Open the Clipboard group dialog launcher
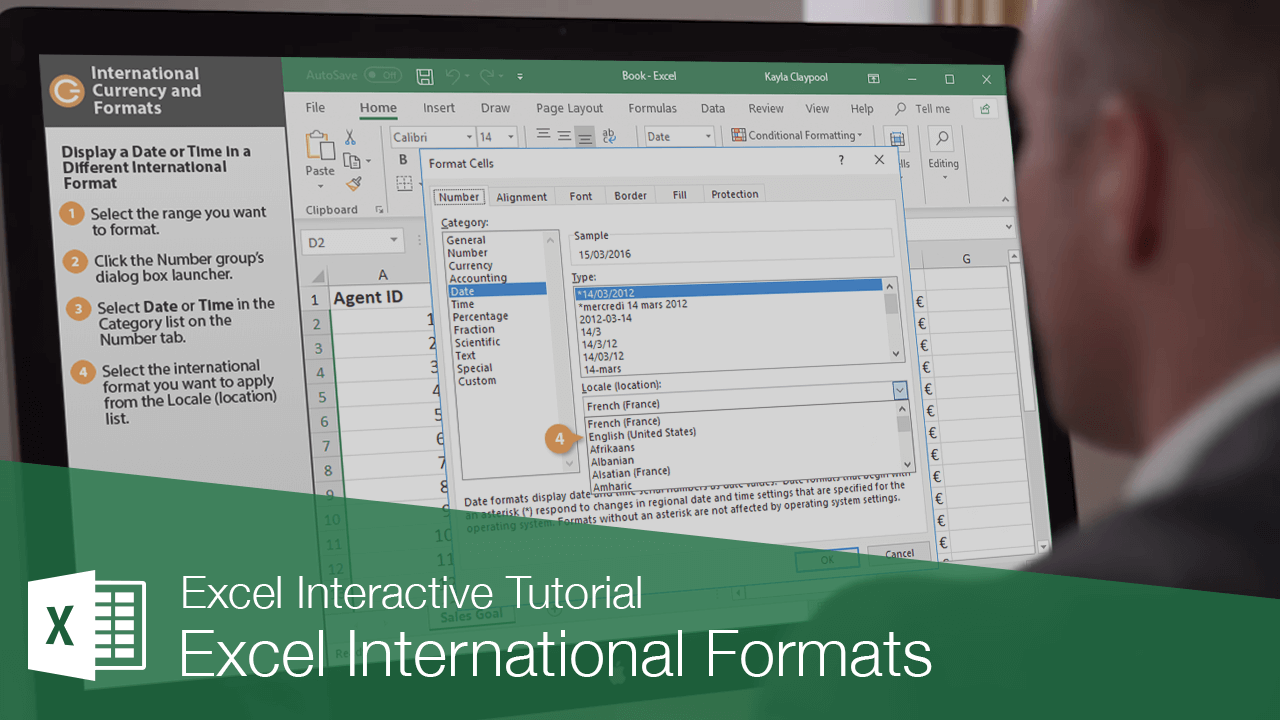 click(379, 210)
